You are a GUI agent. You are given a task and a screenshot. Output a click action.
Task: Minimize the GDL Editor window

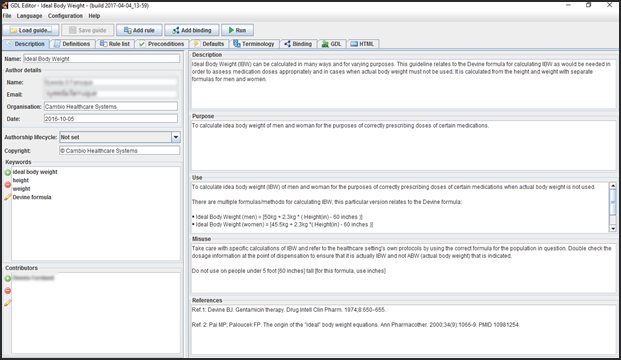(568, 5)
